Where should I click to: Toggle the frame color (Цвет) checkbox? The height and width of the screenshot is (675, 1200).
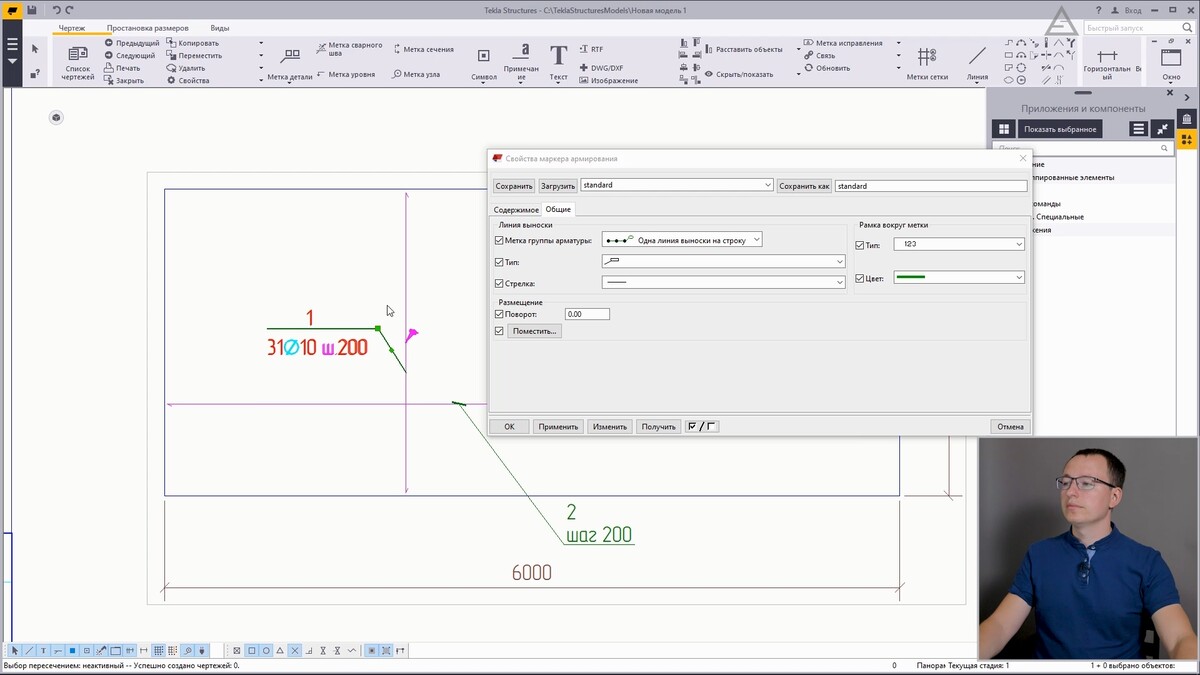(860, 278)
